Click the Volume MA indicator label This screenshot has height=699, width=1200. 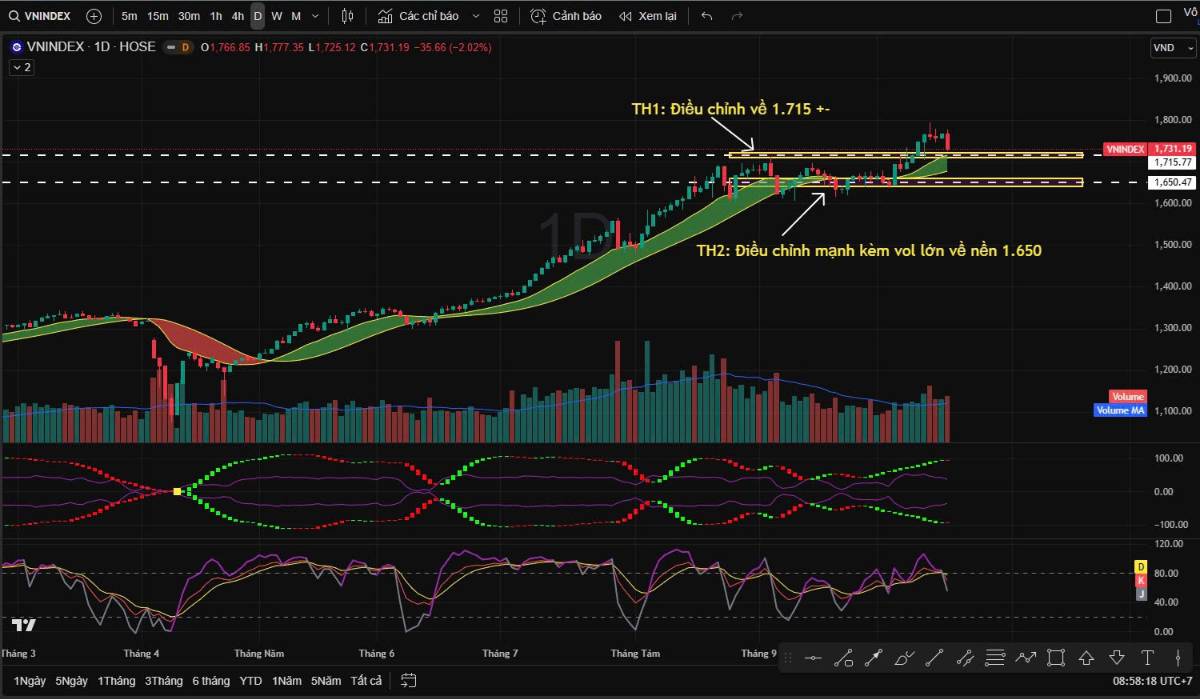tap(1121, 410)
